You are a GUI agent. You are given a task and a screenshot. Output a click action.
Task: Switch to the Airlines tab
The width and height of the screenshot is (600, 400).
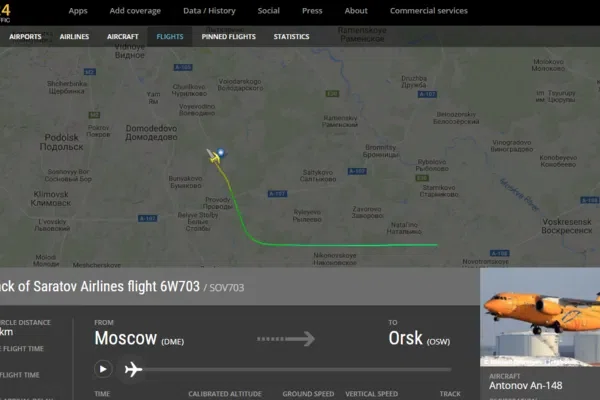click(x=74, y=37)
